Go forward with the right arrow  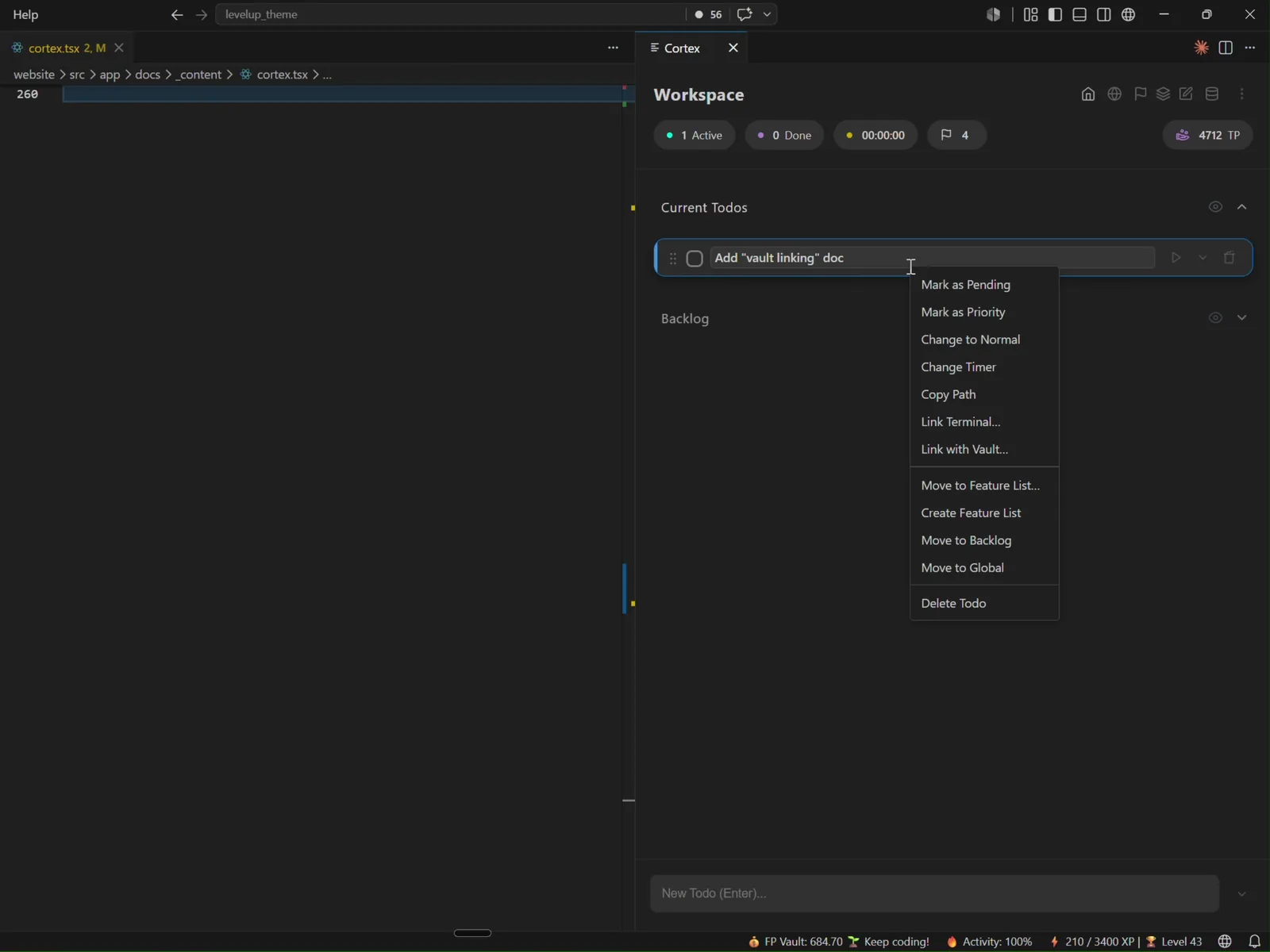point(202,14)
